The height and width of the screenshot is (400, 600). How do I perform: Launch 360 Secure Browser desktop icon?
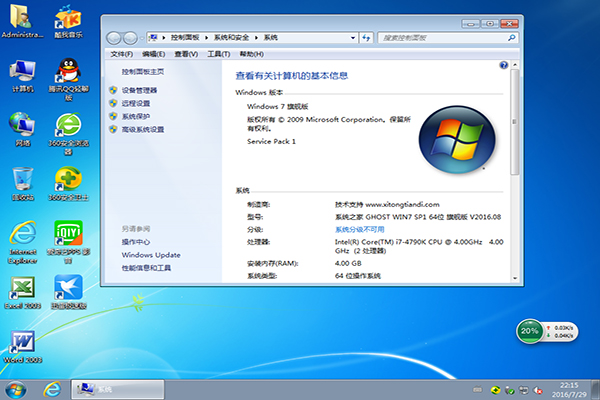(x=68, y=133)
